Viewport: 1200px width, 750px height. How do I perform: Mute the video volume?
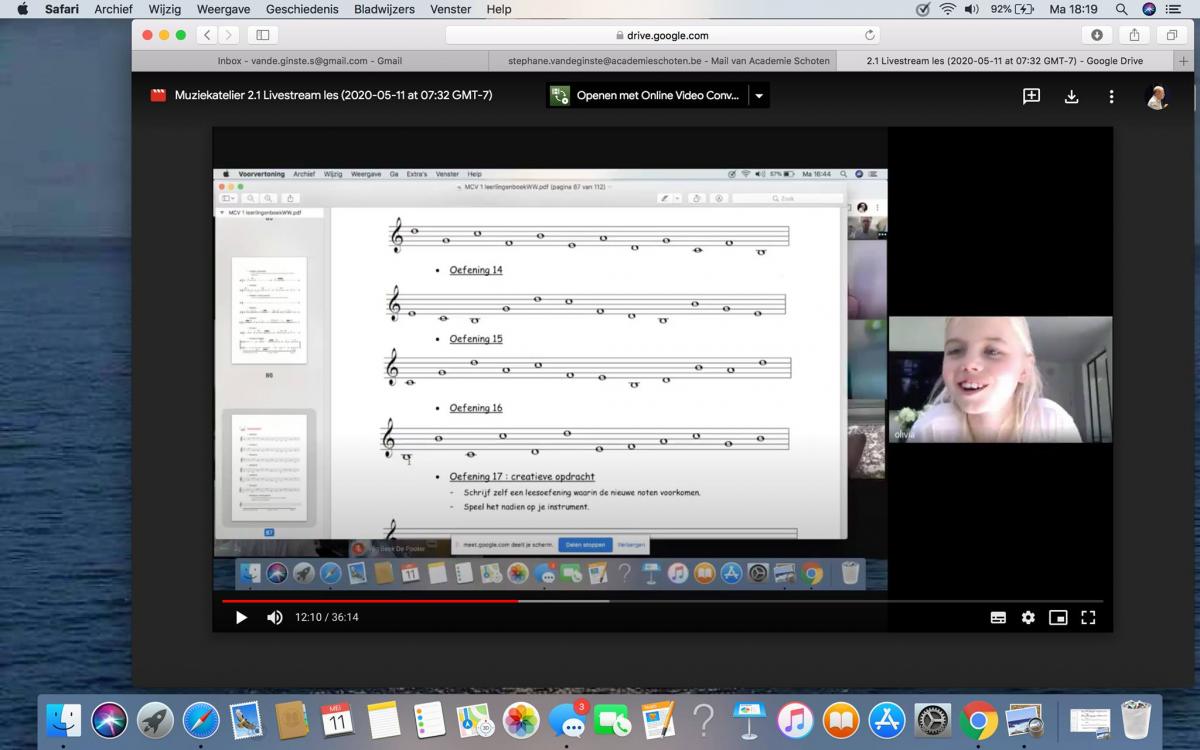point(274,618)
